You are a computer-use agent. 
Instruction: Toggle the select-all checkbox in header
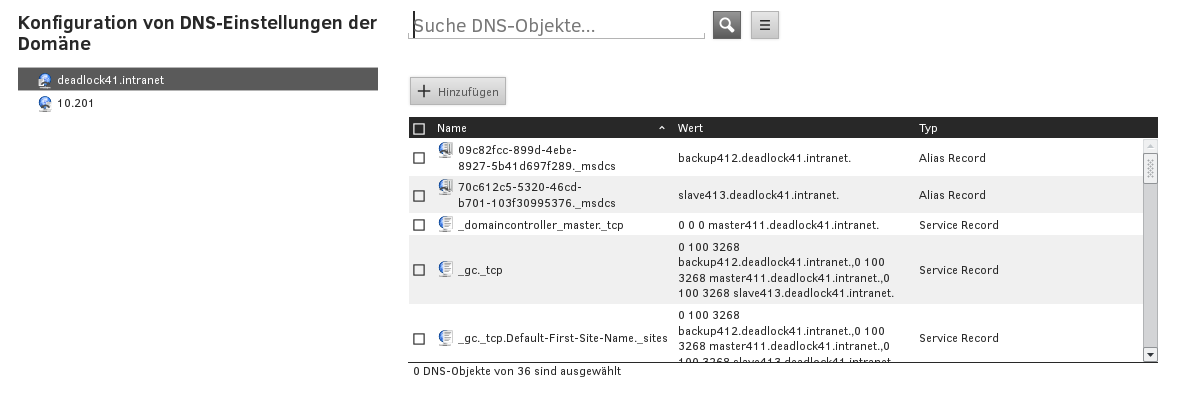click(x=419, y=129)
